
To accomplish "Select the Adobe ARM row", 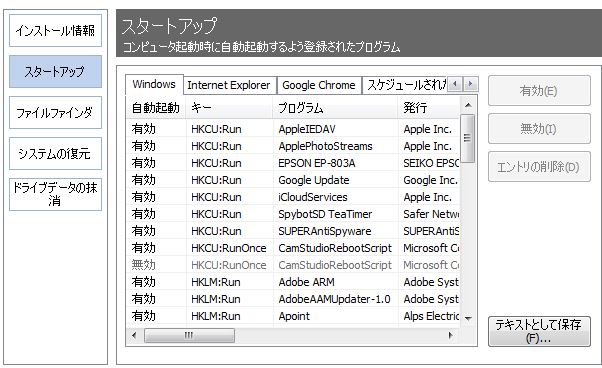I will 293,282.
